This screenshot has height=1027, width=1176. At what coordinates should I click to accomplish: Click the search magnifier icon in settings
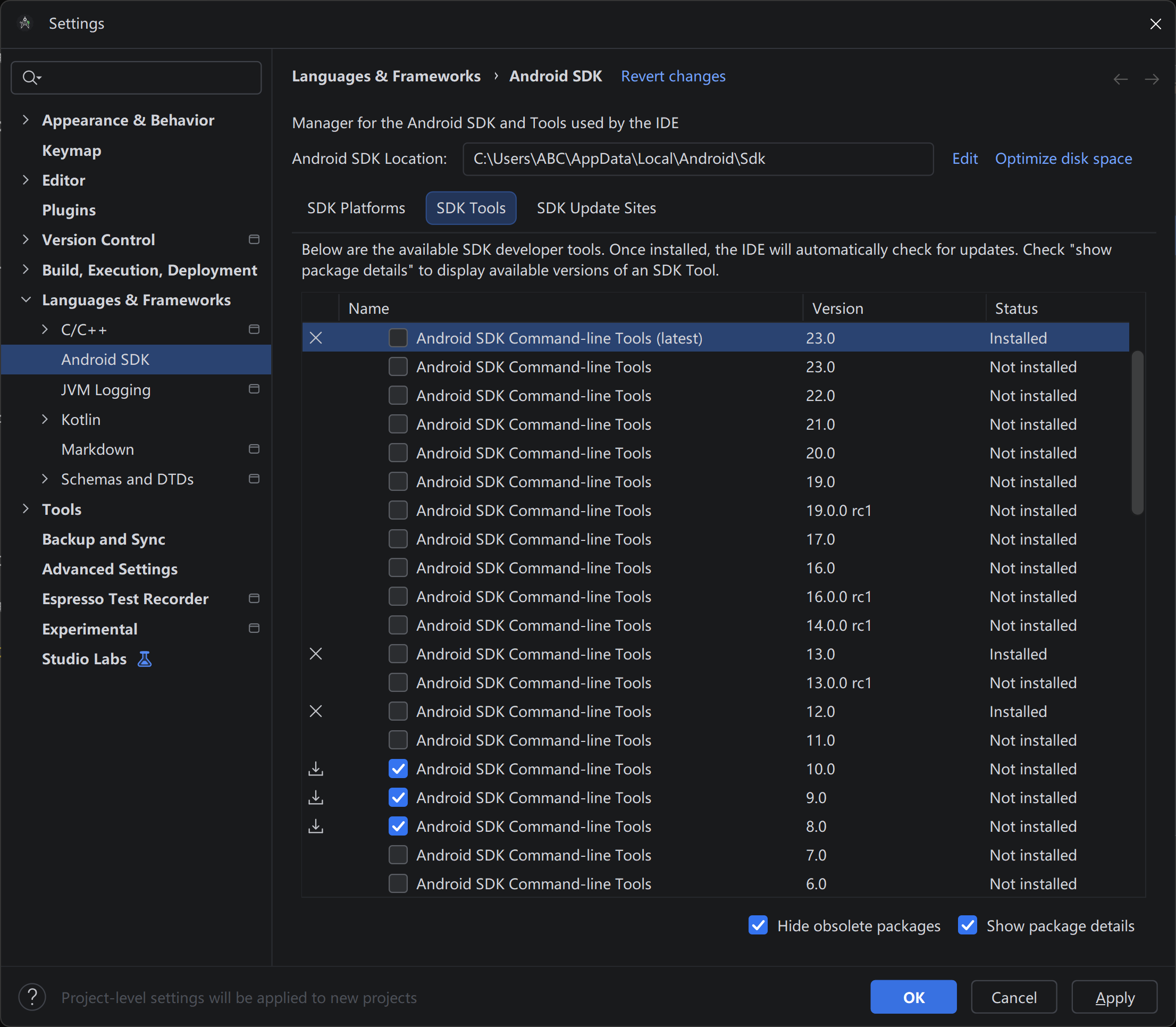click(x=30, y=77)
